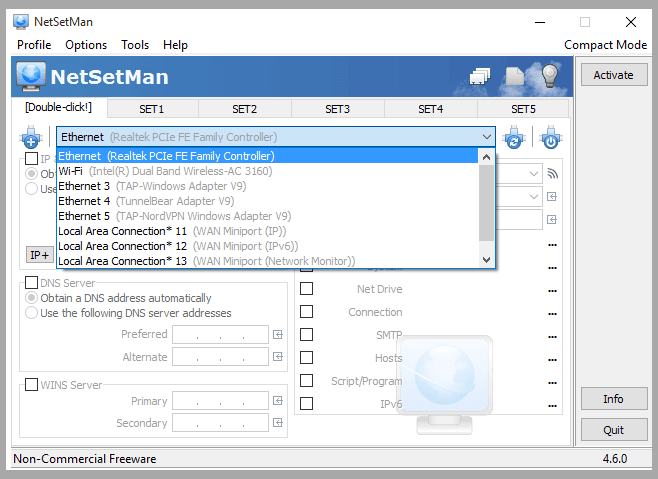658x479 pixels.
Task: Open the Profile menu
Action: (x=34, y=44)
